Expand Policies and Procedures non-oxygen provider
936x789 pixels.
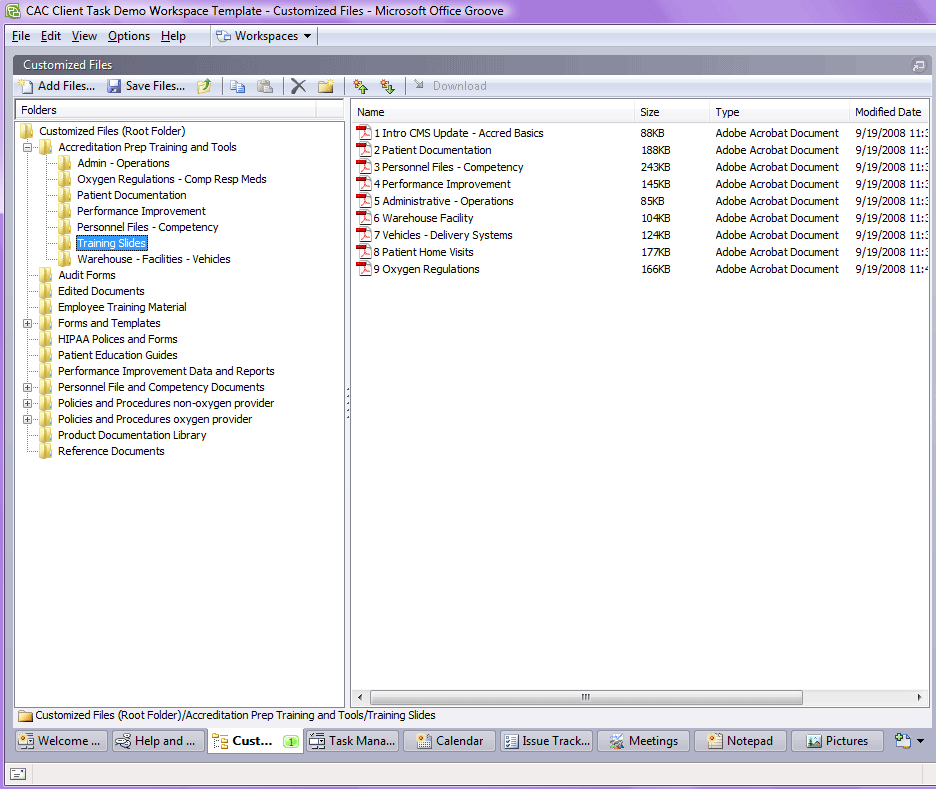pyautogui.click(x=27, y=403)
